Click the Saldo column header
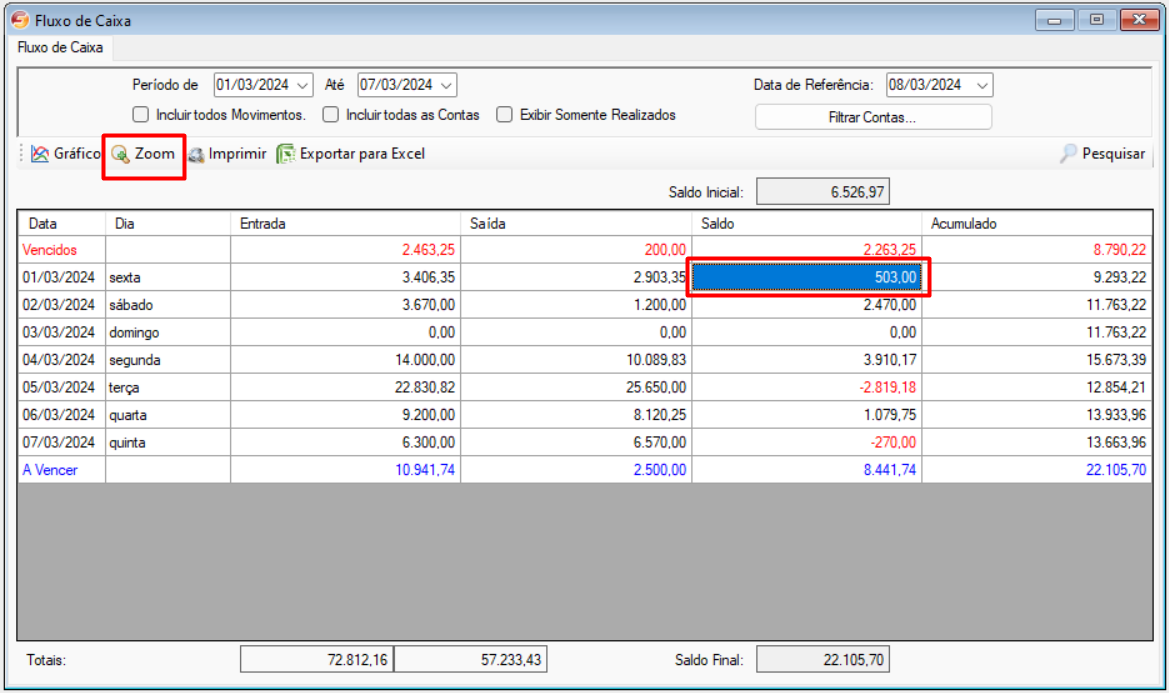The image size is (1169, 693). coord(807,224)
